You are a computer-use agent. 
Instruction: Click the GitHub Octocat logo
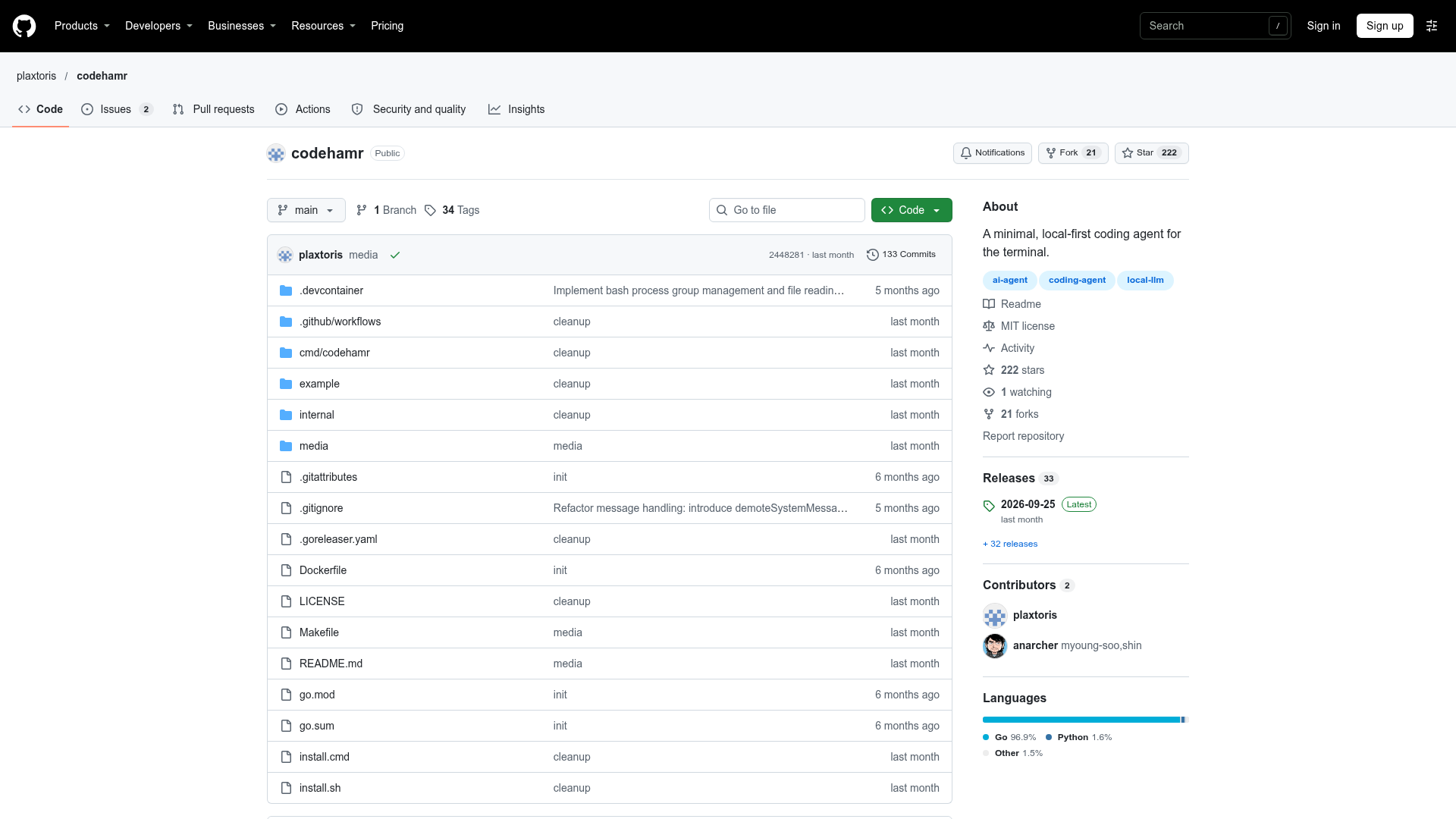click(x=24, y=26)
